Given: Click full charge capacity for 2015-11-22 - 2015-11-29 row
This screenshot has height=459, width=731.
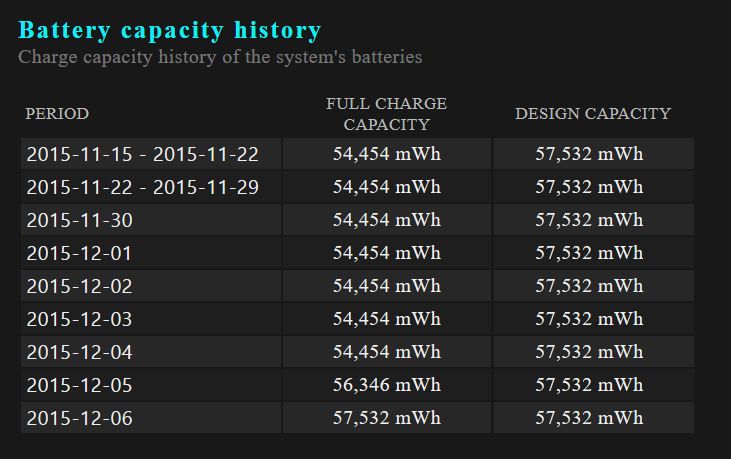Looking at the screenshot, I should click(x=386, y=187).
